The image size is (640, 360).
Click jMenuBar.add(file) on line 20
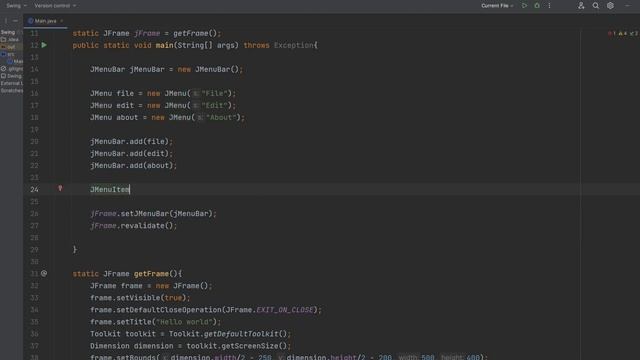[x=131, y=142]
